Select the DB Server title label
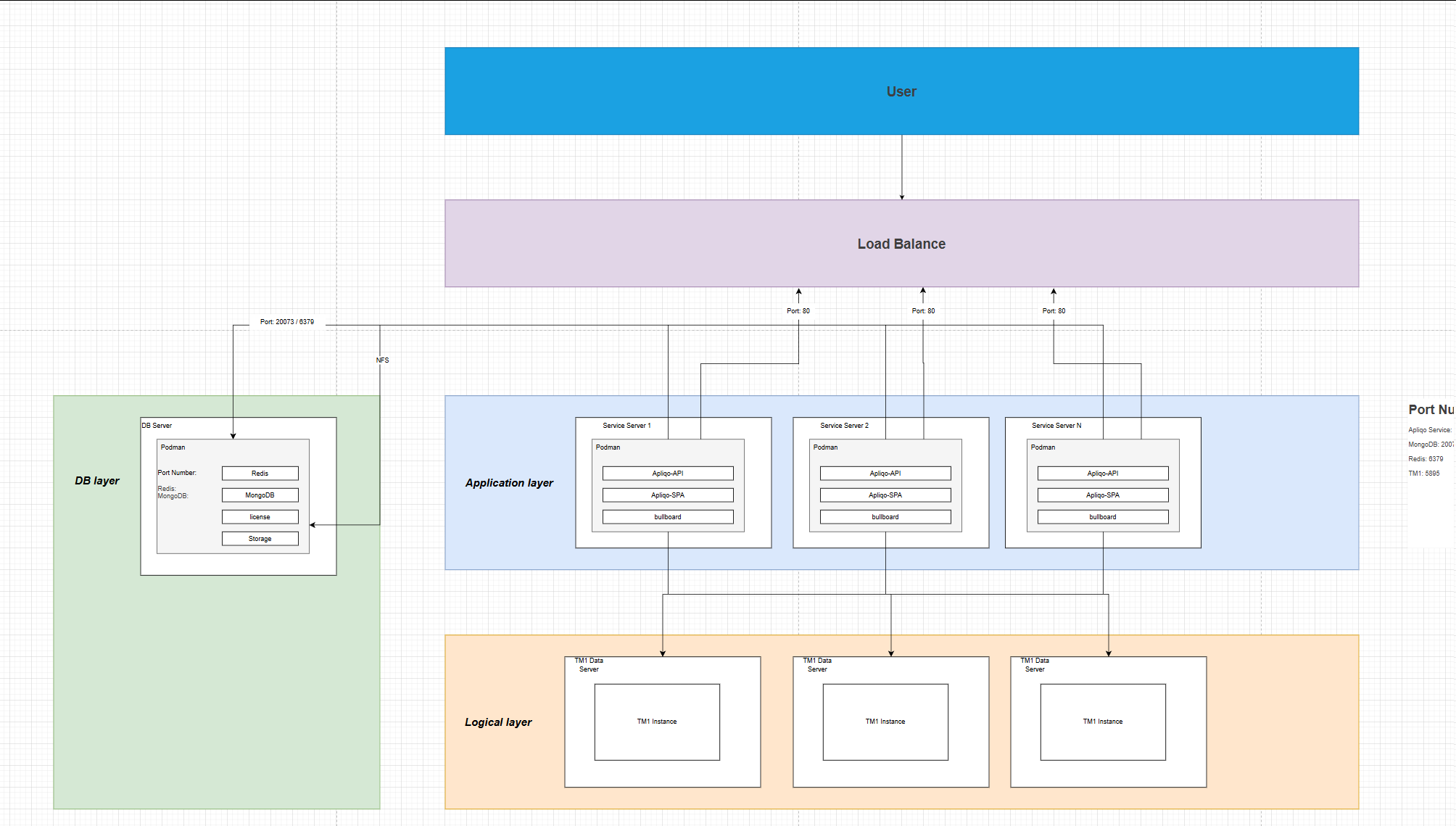Viewport: 1456px width, 826px height. click(x=157, y=426)
